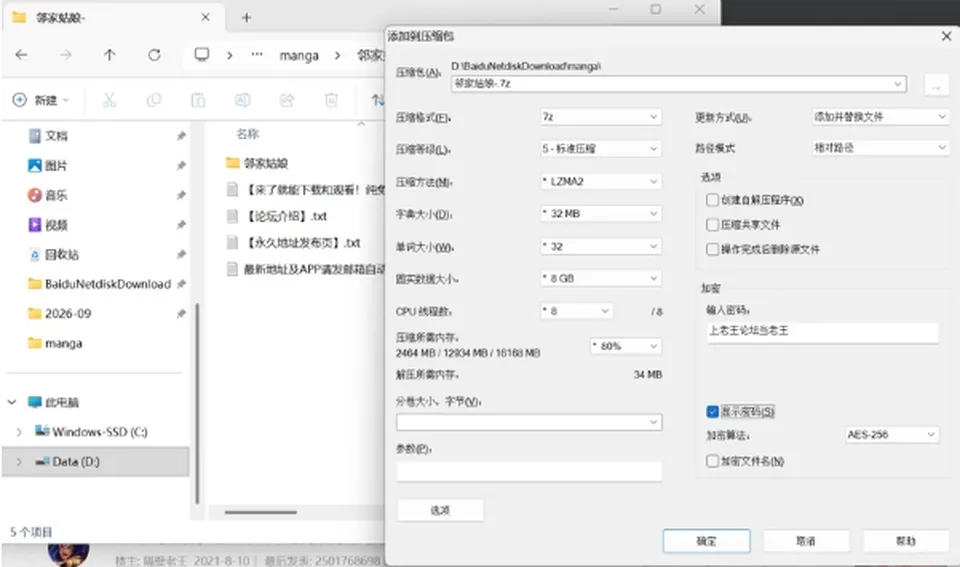The width and height of the screenshot is (960, 567).
Task: Open the CPU 线程数 dropdown
Action: tap(576, 311)
